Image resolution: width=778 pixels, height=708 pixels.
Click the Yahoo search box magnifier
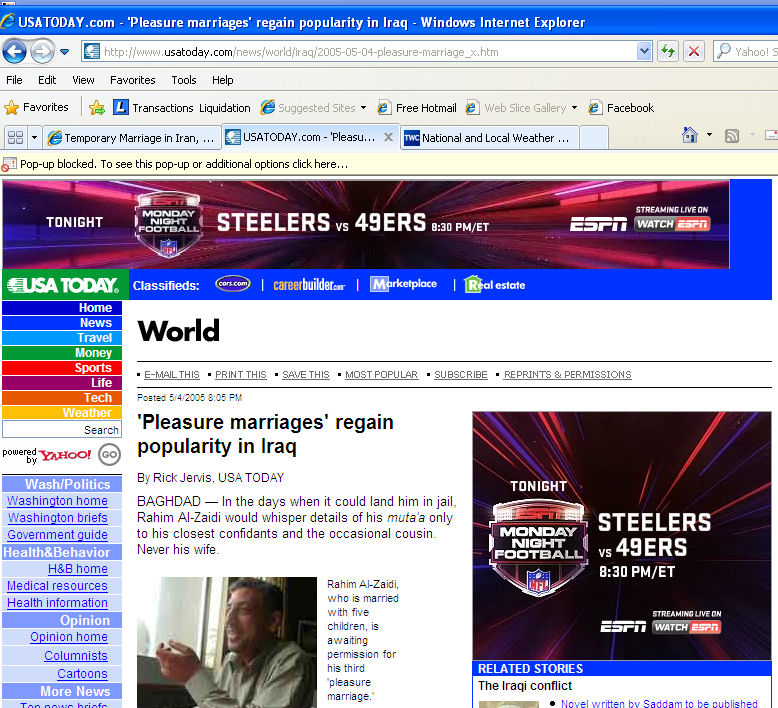coord(724,51)
